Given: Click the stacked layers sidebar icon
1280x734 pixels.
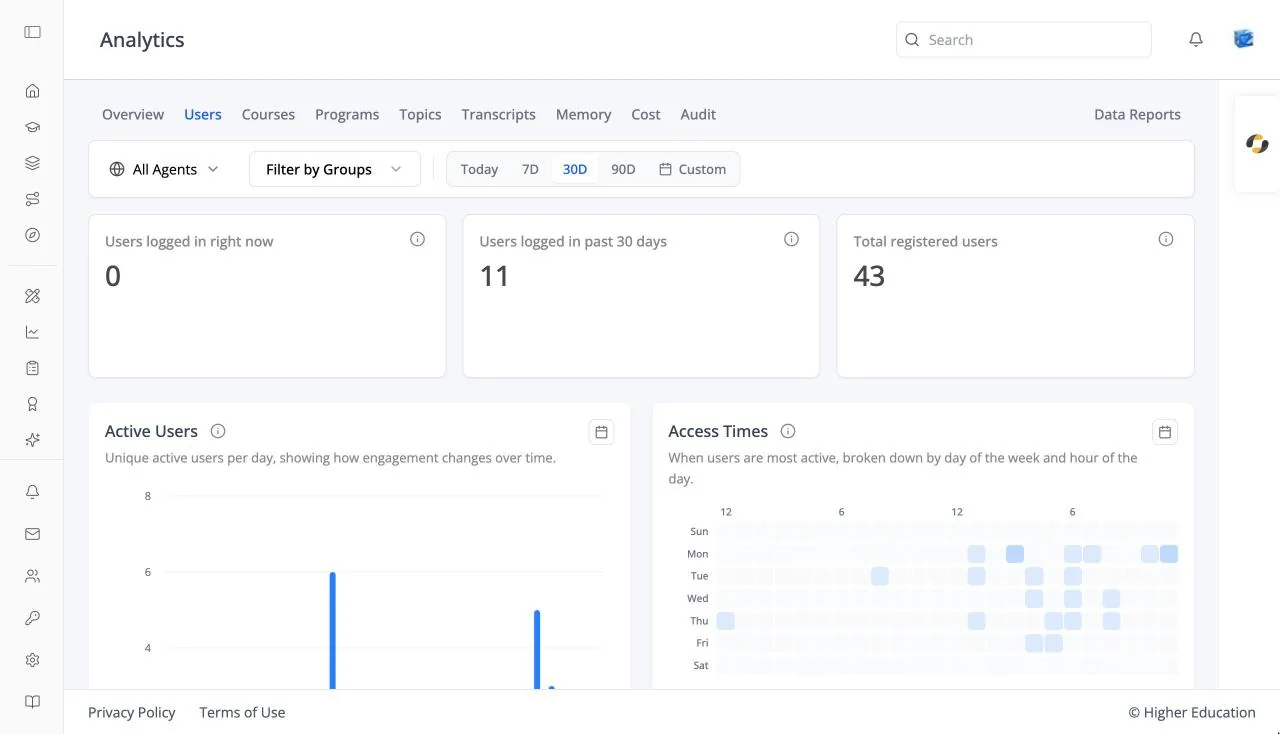Looking at the screenshot, I should (x=32, y=163).
